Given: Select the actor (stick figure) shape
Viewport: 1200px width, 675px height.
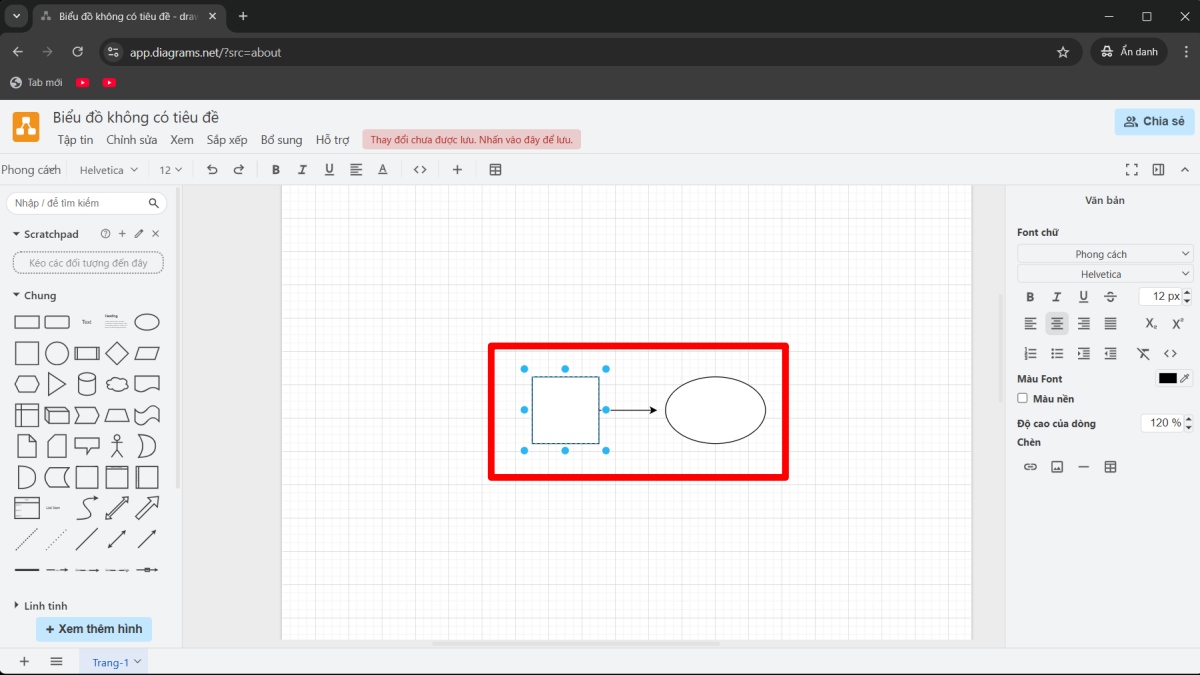Looking at the screenshot, I should (x=116, y=445).
